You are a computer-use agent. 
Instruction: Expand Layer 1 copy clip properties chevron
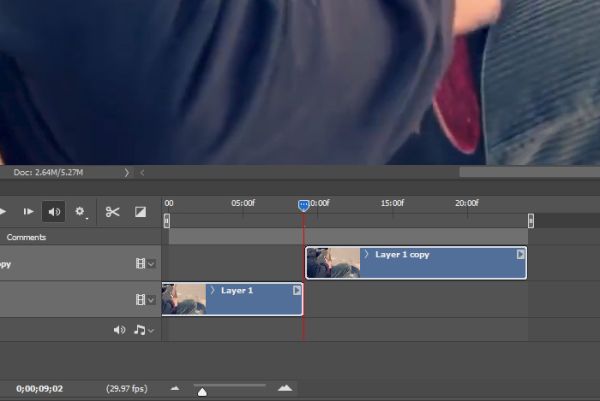[366, 254]
